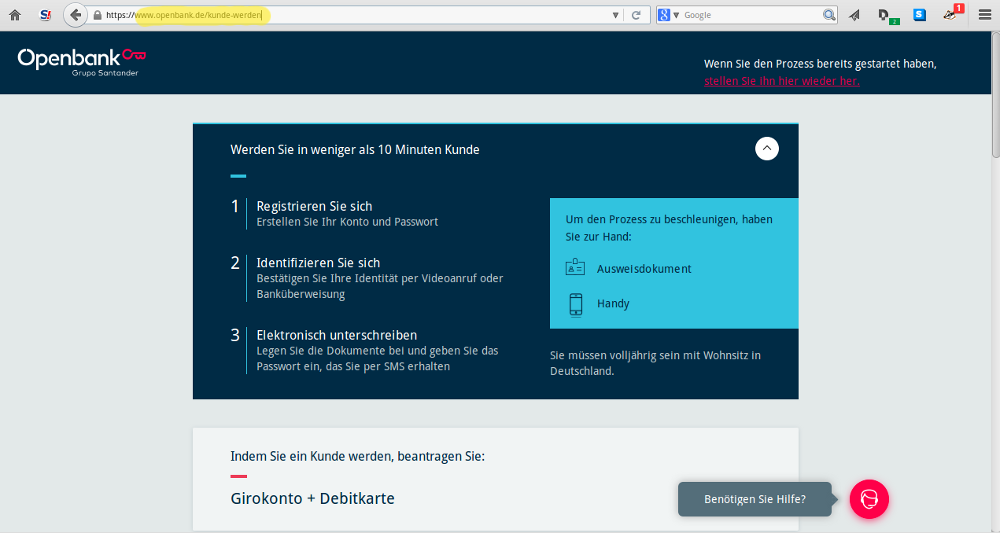Viewport: 1000px width, 533px height.
Task: Click into the Google search field
Action: tap(750, 15)
